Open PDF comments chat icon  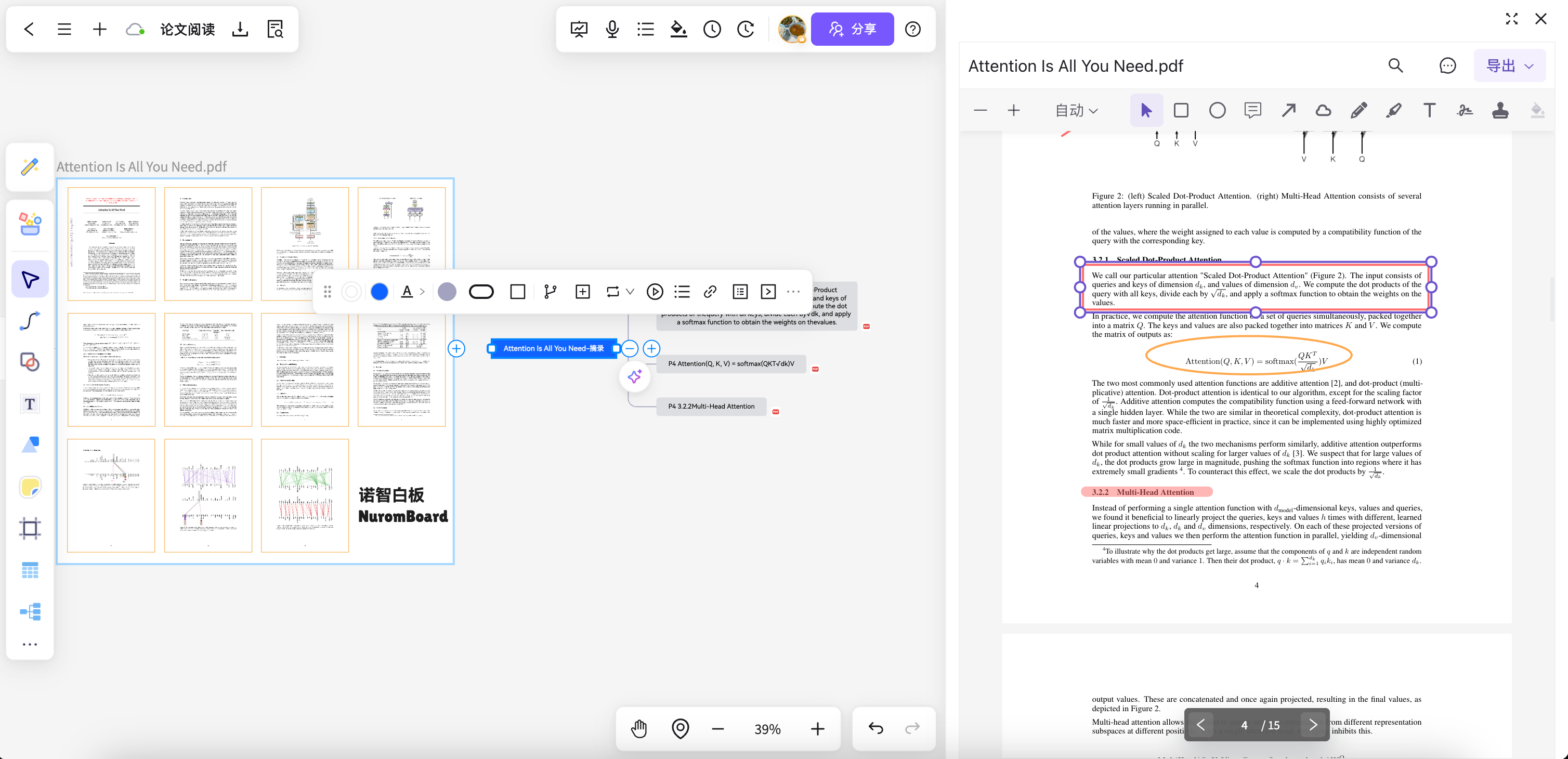pyautogui.click(x=1447, y=66)
